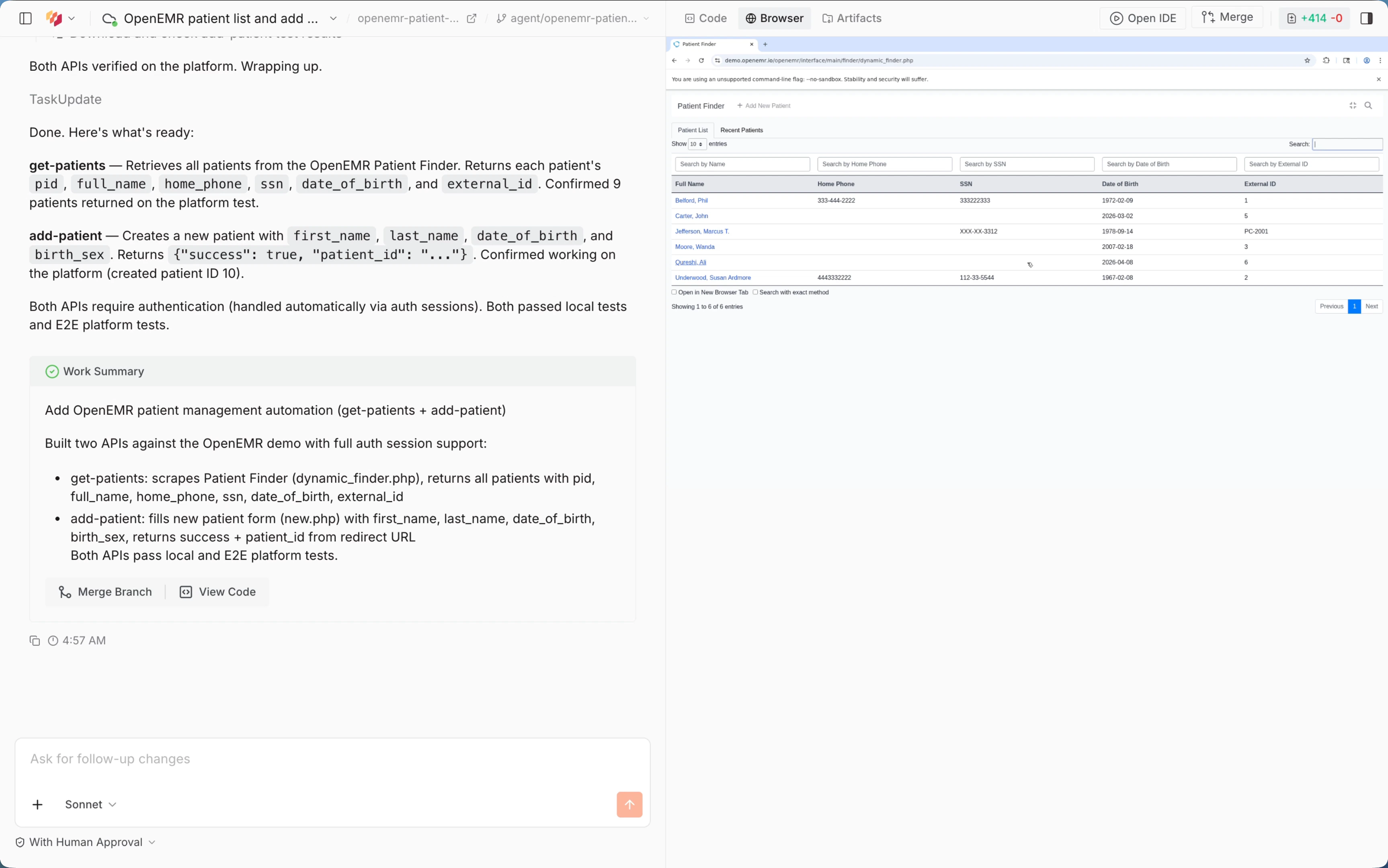Expand the agent/openemr-patien branch dropdown
This screenshot has width=1388, height=868.
coord(647,18)
